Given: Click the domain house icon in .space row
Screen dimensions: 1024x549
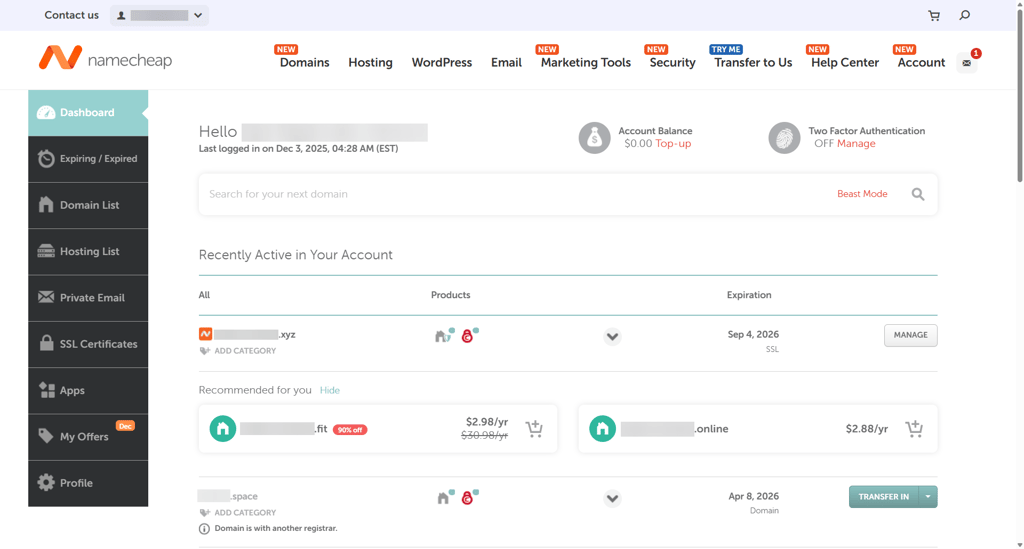Looking at the screenshot, I should (x=444, y=498).
